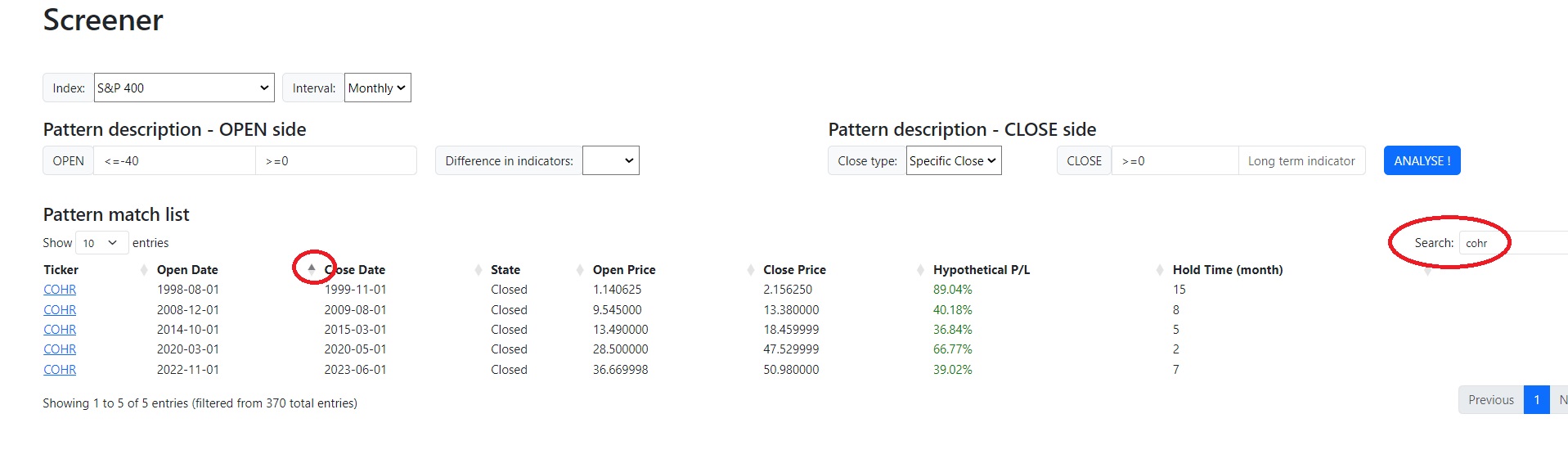This screenshot has height=450, width=1568.
Task: Open the Index S&P 400 dropdown
Action: [184, 88]
